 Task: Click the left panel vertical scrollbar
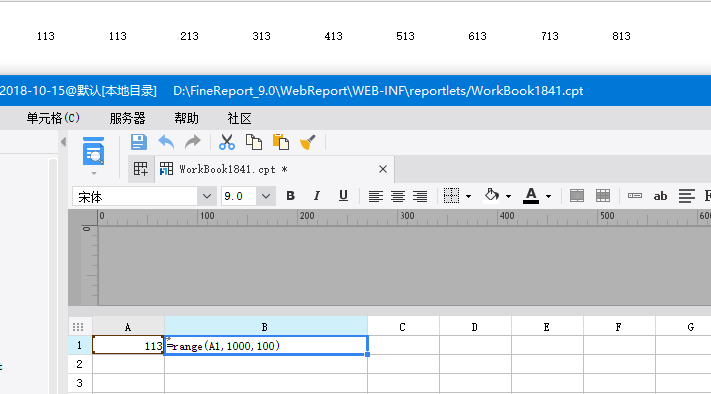click(53, 277)
